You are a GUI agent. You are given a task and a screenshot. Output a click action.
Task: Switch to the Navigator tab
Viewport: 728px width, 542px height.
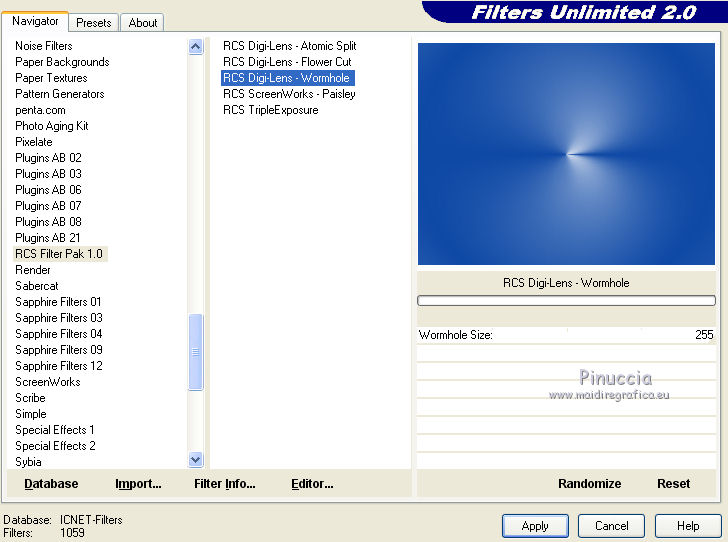coord(35,21)
